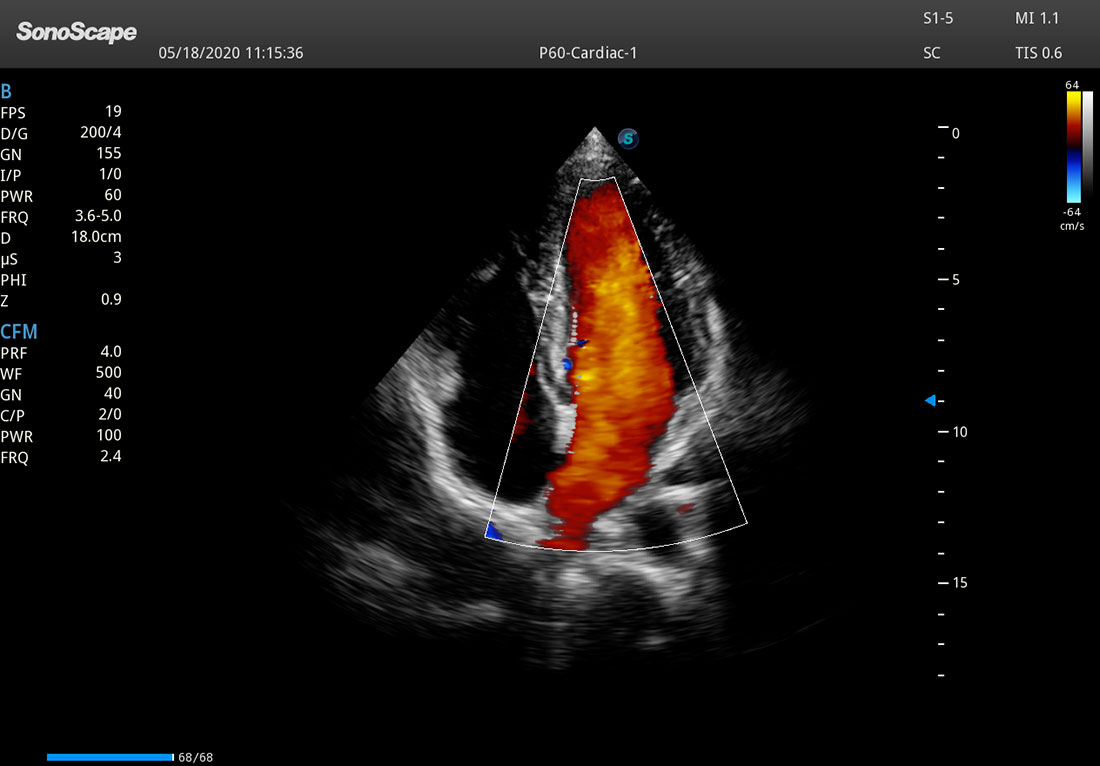Click the CFM GN value 40

[x=113, y=394]
